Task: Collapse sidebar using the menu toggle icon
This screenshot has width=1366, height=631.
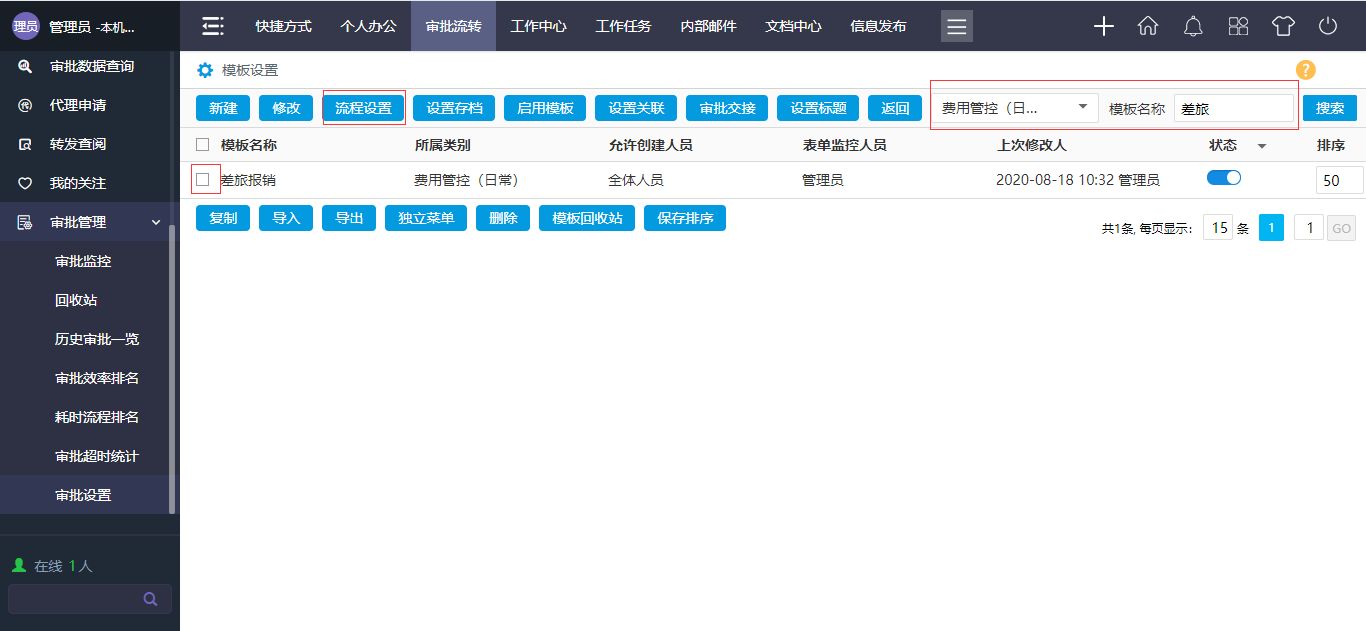Action: coord(212,26)
